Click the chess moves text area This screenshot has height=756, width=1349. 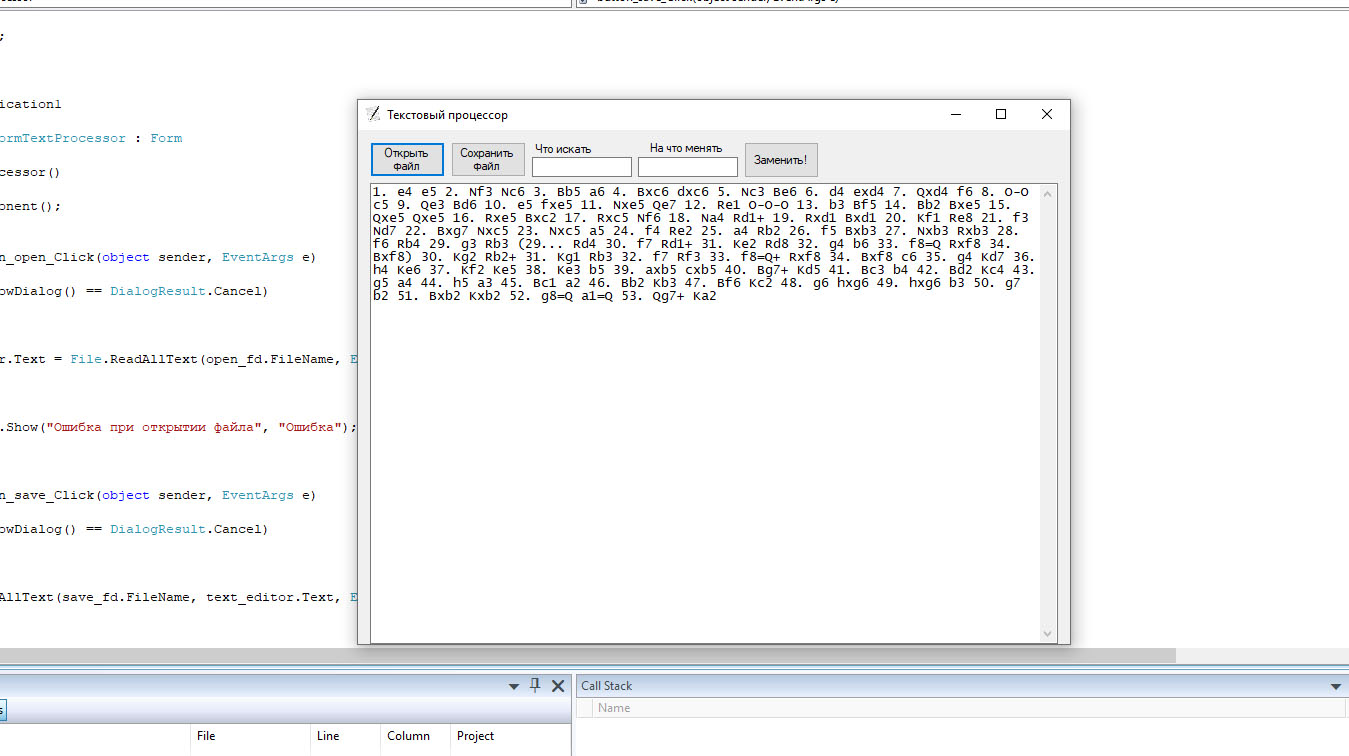[x=706, y=413]
